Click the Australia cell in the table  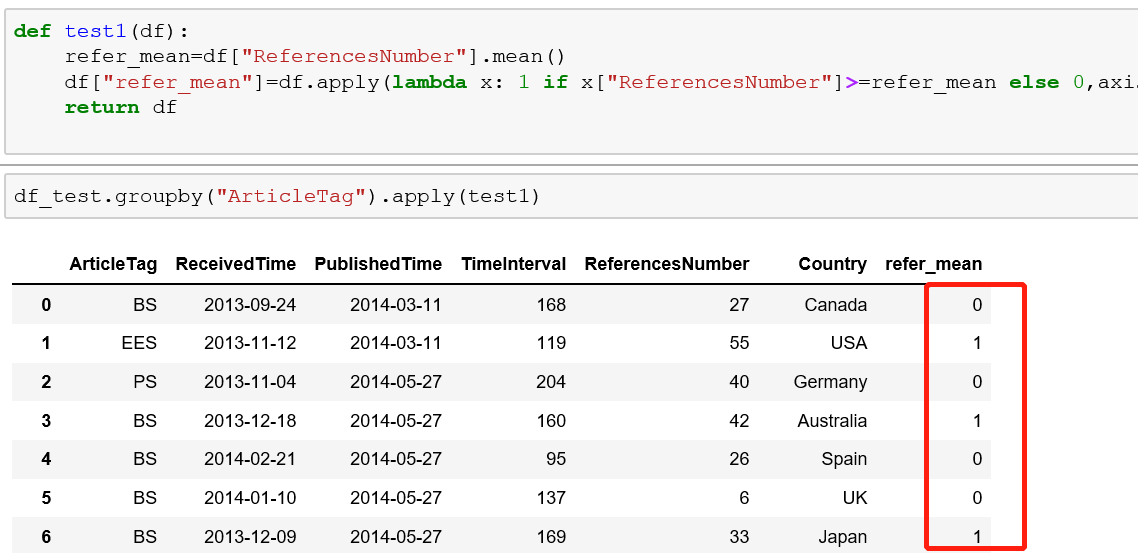coord(832,421)
